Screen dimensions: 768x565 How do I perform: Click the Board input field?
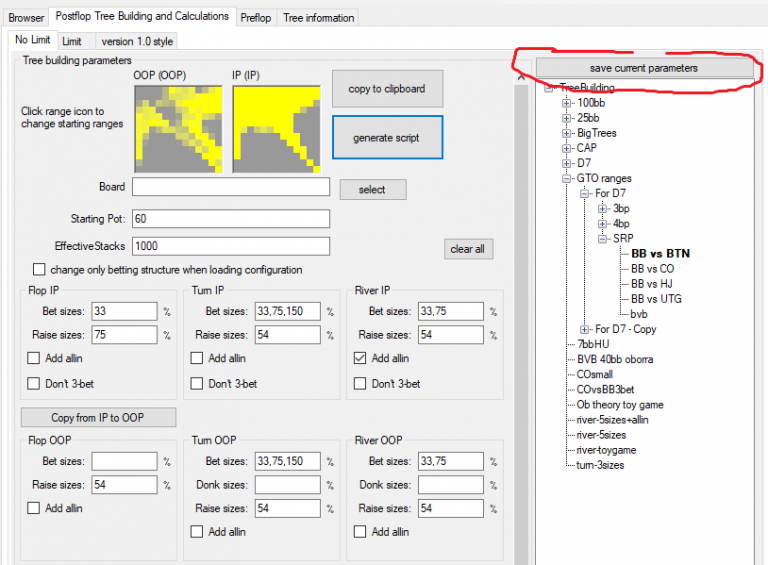230,187
